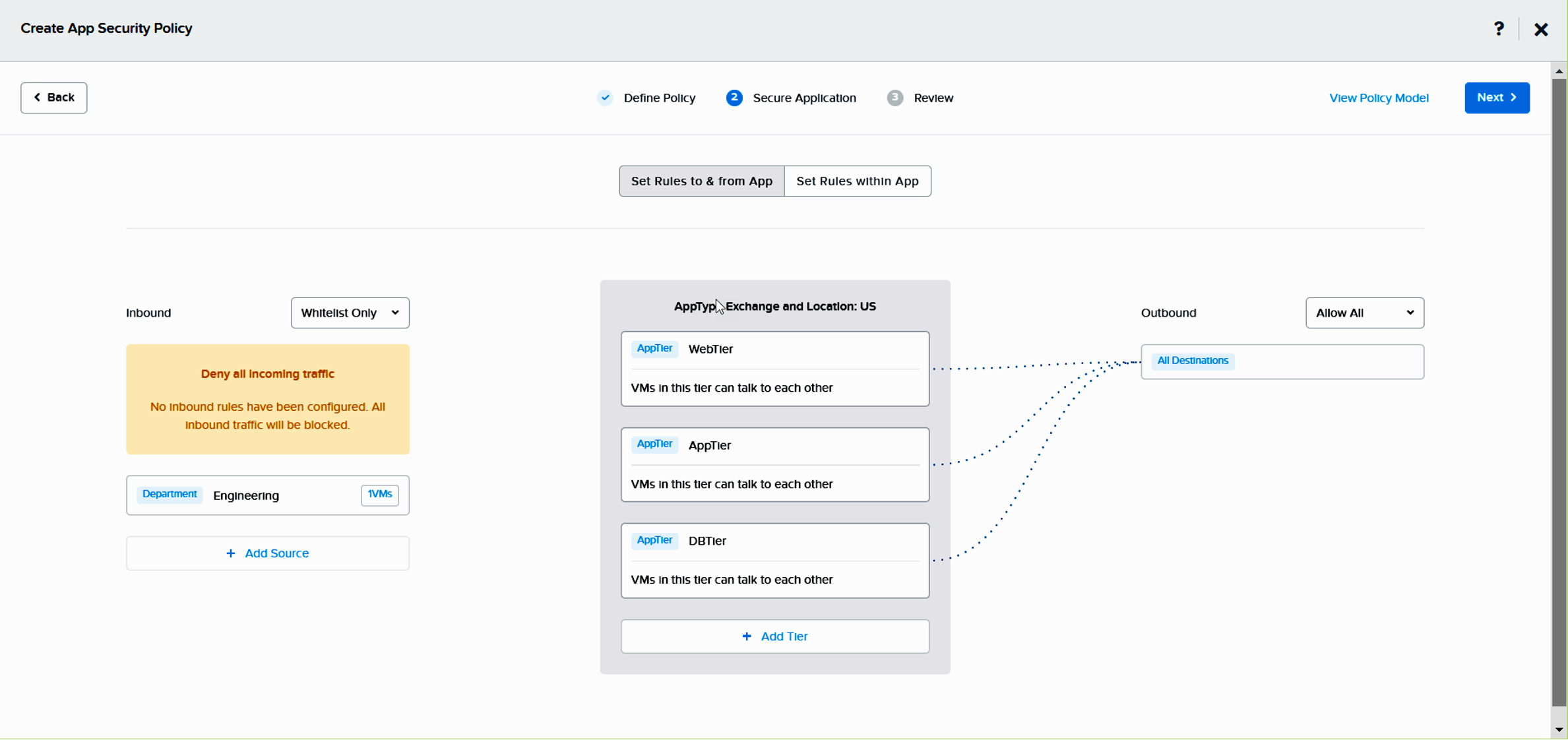The image size is (1568, 740).
Task: Click the Define Policy checkmark step icon
Action: 605,98
